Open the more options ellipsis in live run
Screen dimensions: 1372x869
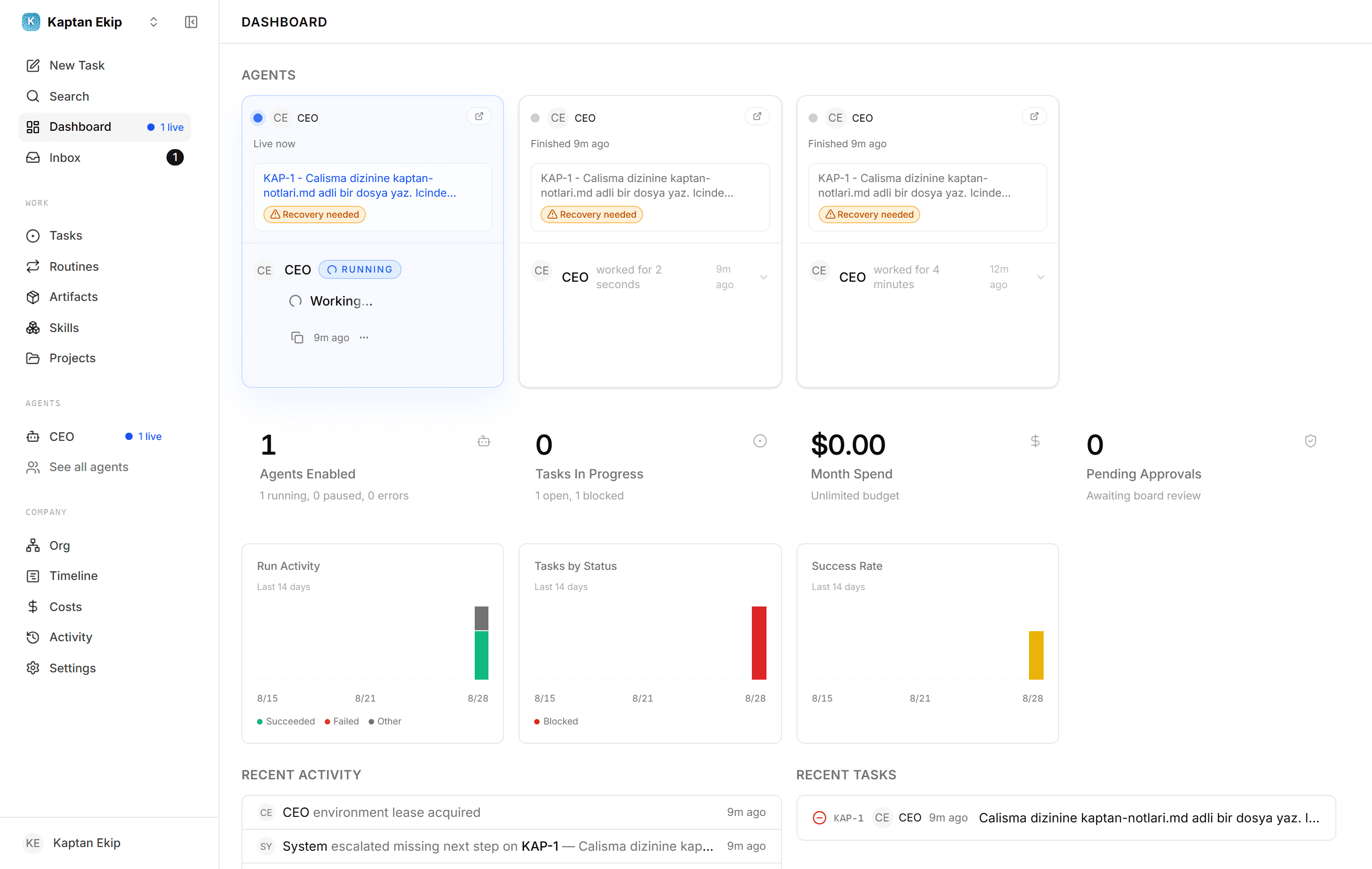click(364, 338)
